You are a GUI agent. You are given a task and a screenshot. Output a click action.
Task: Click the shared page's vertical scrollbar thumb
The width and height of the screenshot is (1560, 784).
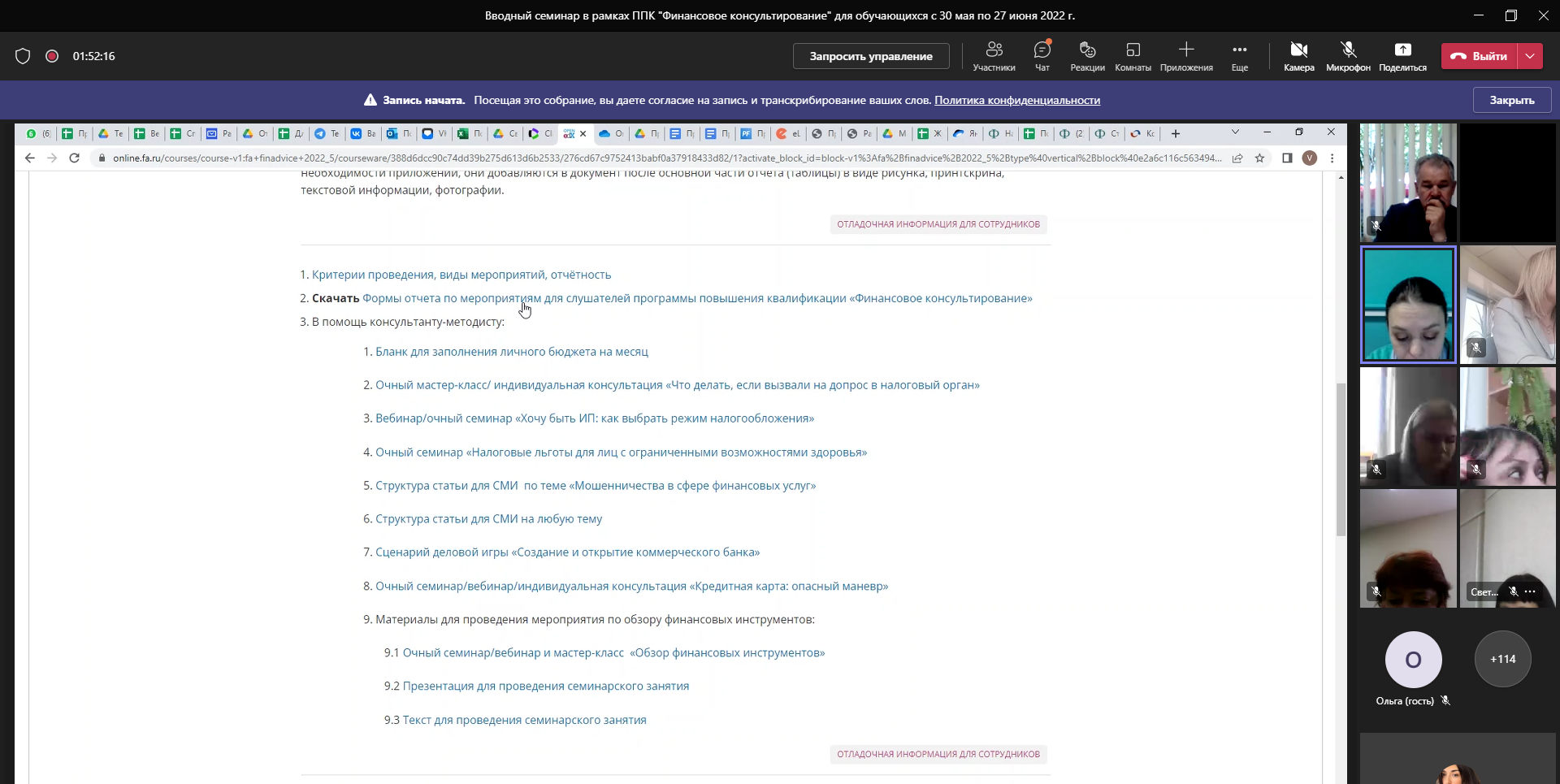1341,459
